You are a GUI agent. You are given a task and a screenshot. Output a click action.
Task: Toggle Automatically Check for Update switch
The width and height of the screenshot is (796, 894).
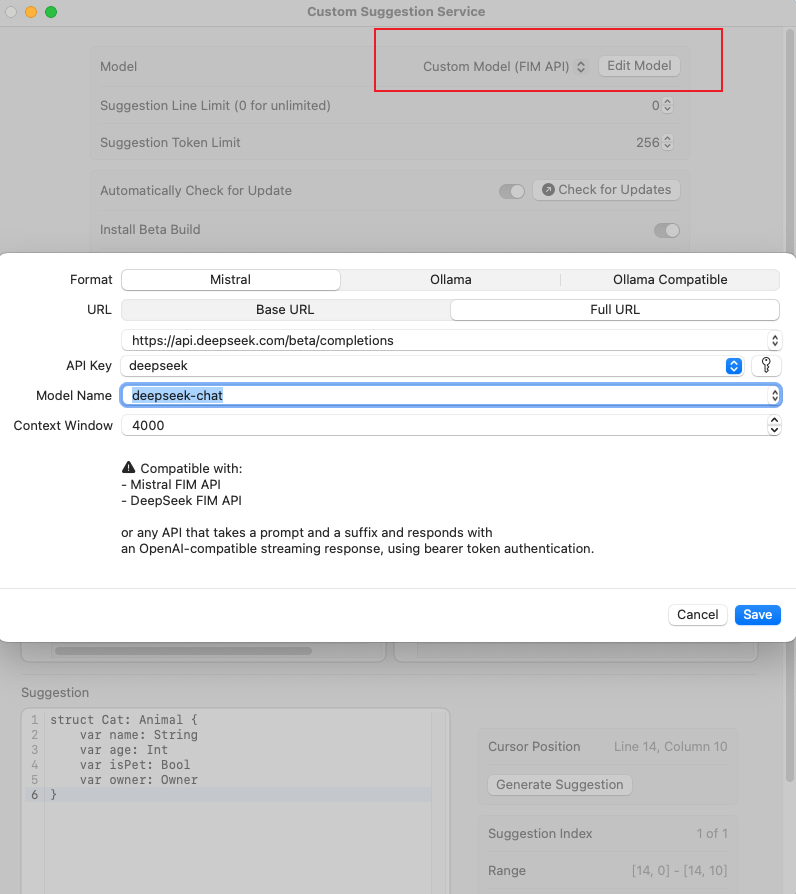tap(512, 191)
